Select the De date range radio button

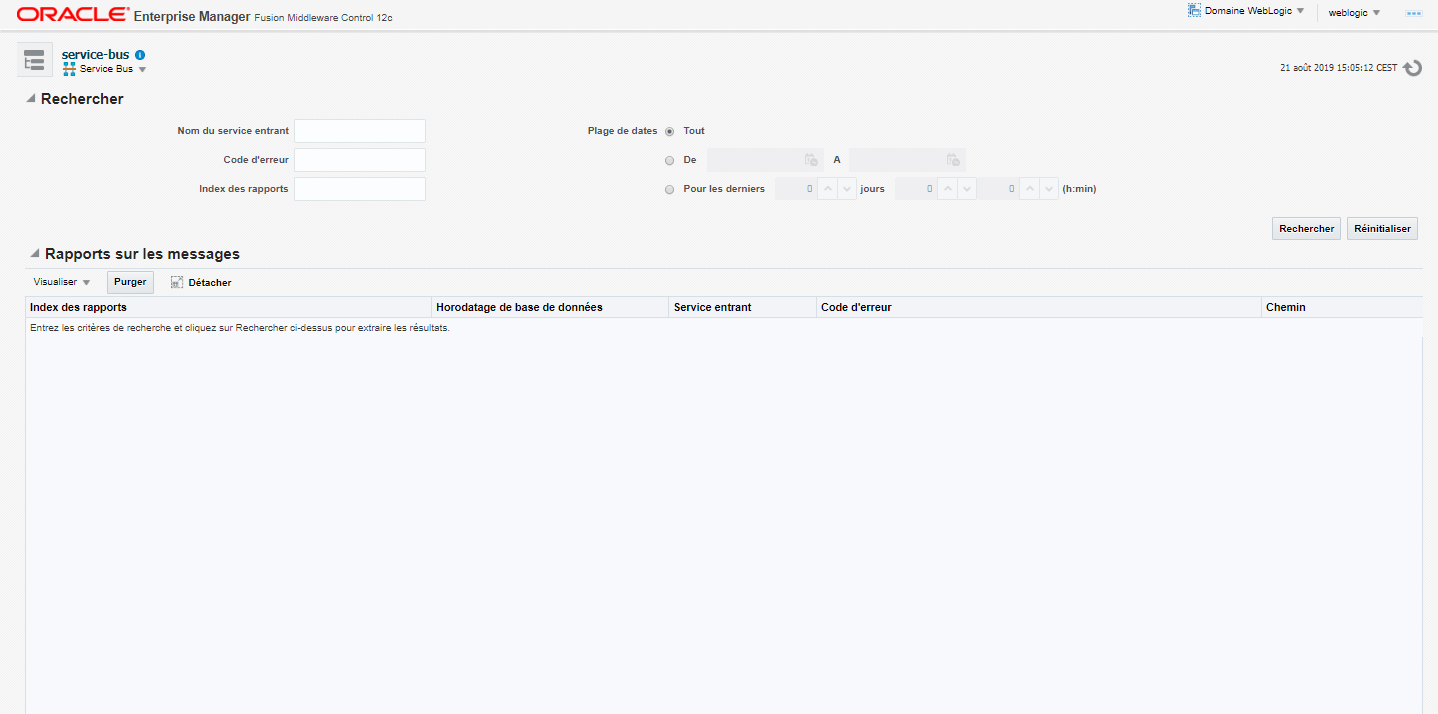pyautogui.click(x=669, y=160)
